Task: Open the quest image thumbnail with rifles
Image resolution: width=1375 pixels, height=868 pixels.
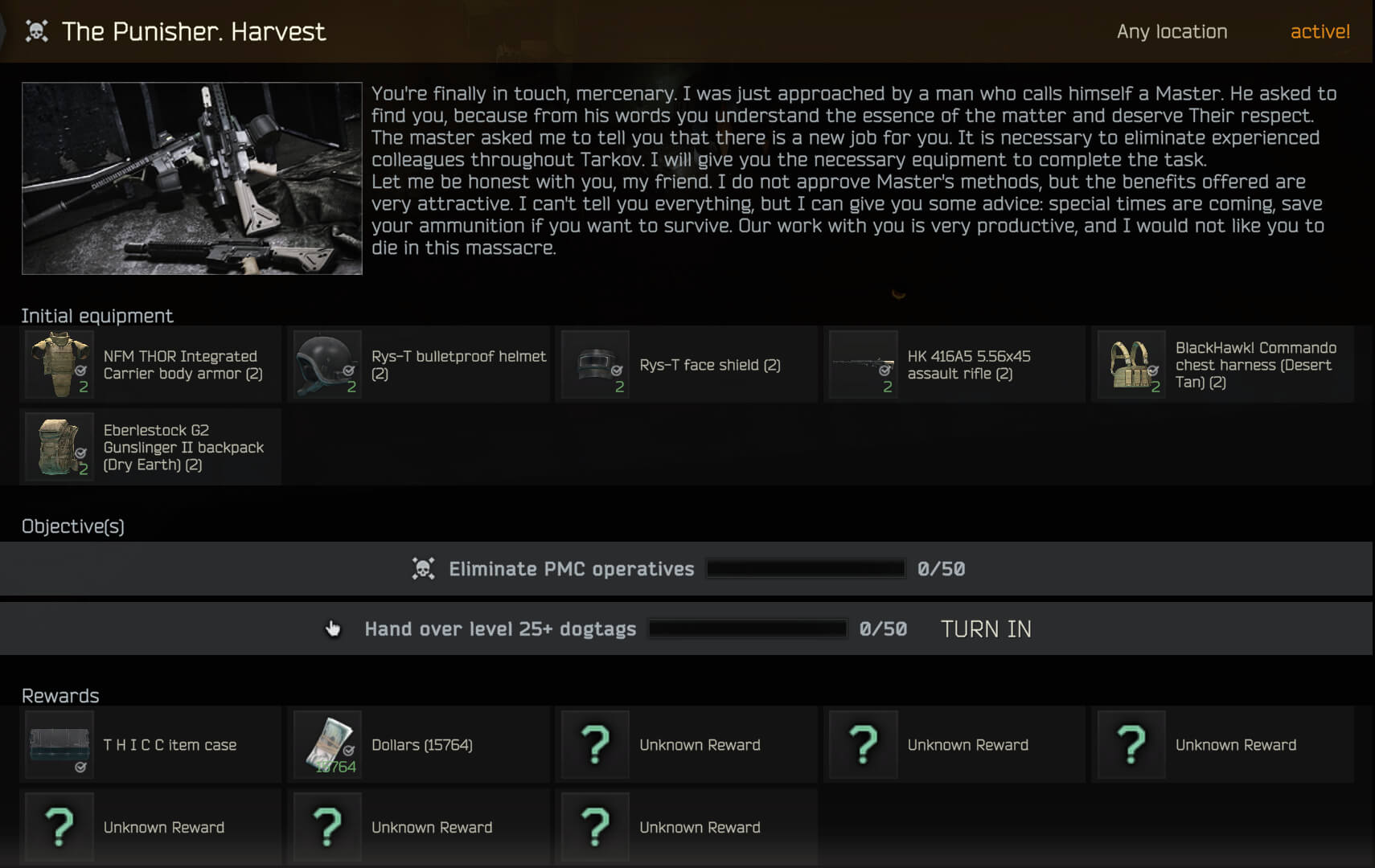Action: [x=192, y=178]
